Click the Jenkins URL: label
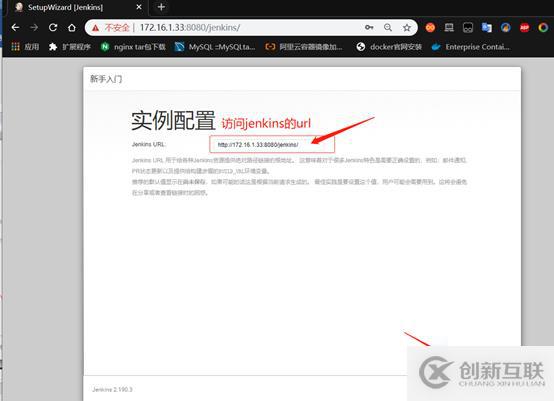 148,145
